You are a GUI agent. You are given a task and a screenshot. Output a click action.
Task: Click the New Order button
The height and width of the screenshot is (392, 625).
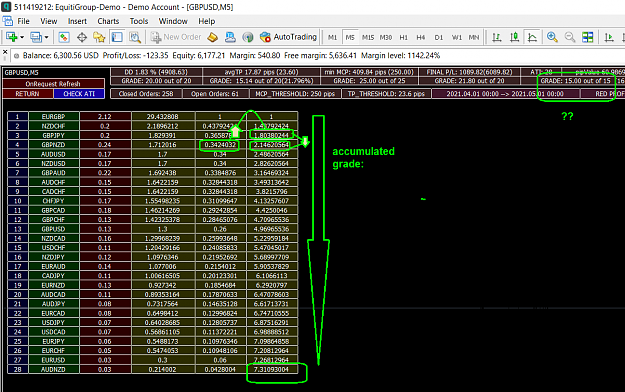pos(176,37)
